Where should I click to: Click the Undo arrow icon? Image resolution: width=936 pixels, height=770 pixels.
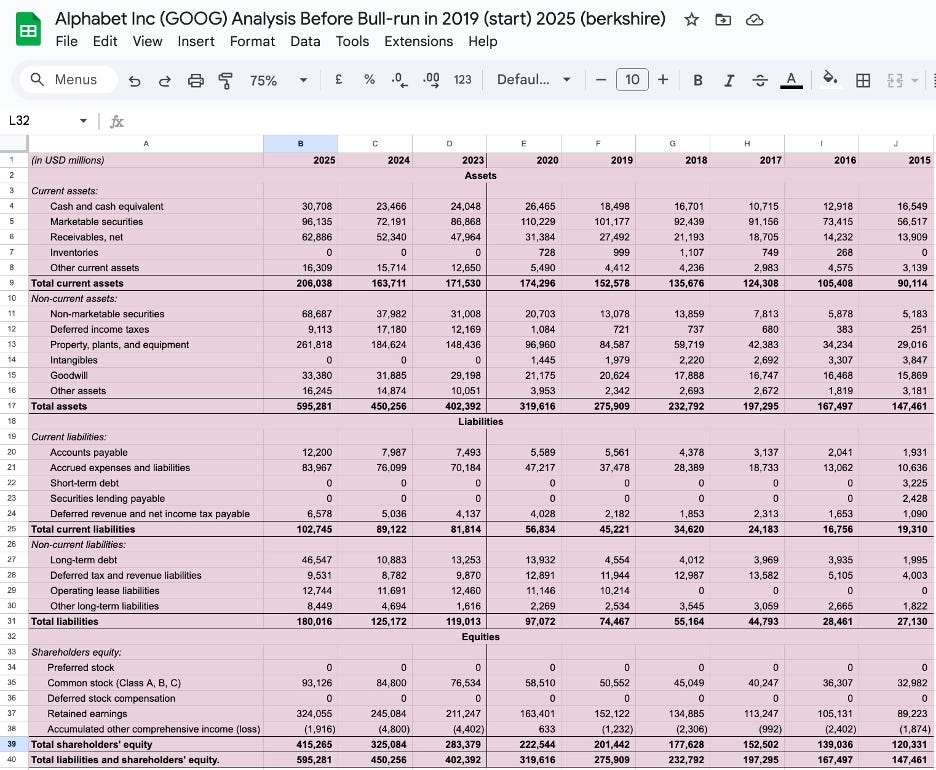135,80
